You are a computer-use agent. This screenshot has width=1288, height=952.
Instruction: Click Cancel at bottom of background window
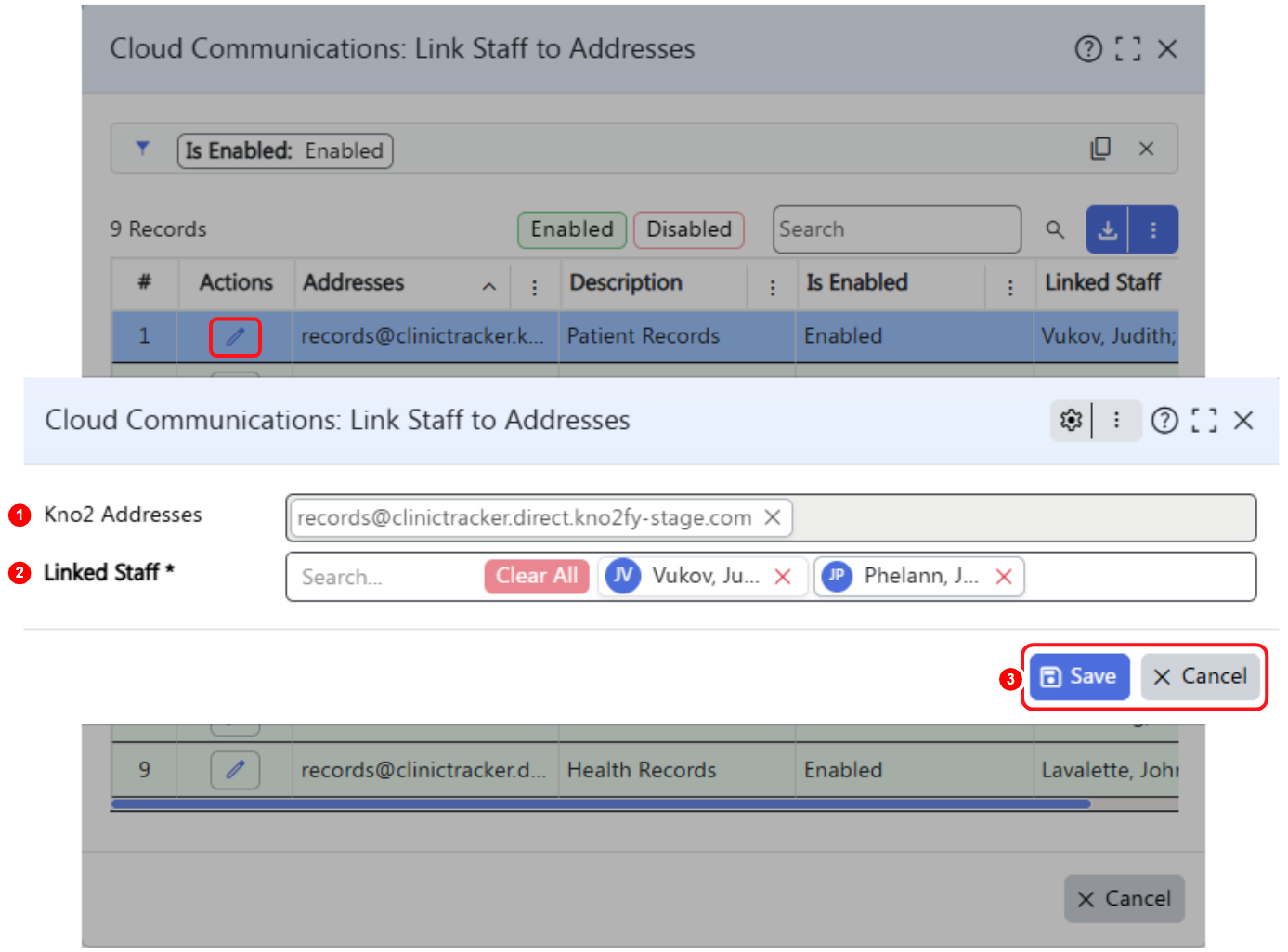coord(1125,898)
